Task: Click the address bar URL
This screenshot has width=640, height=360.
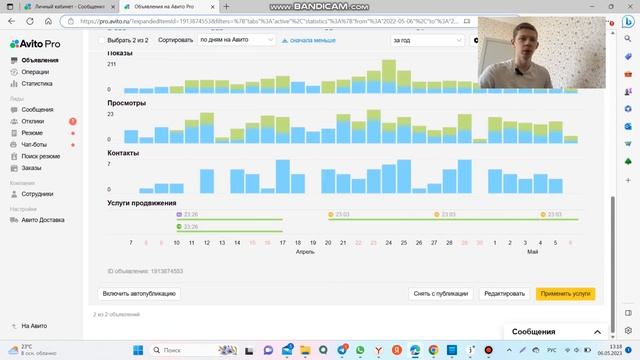Action: click(269, 21)
